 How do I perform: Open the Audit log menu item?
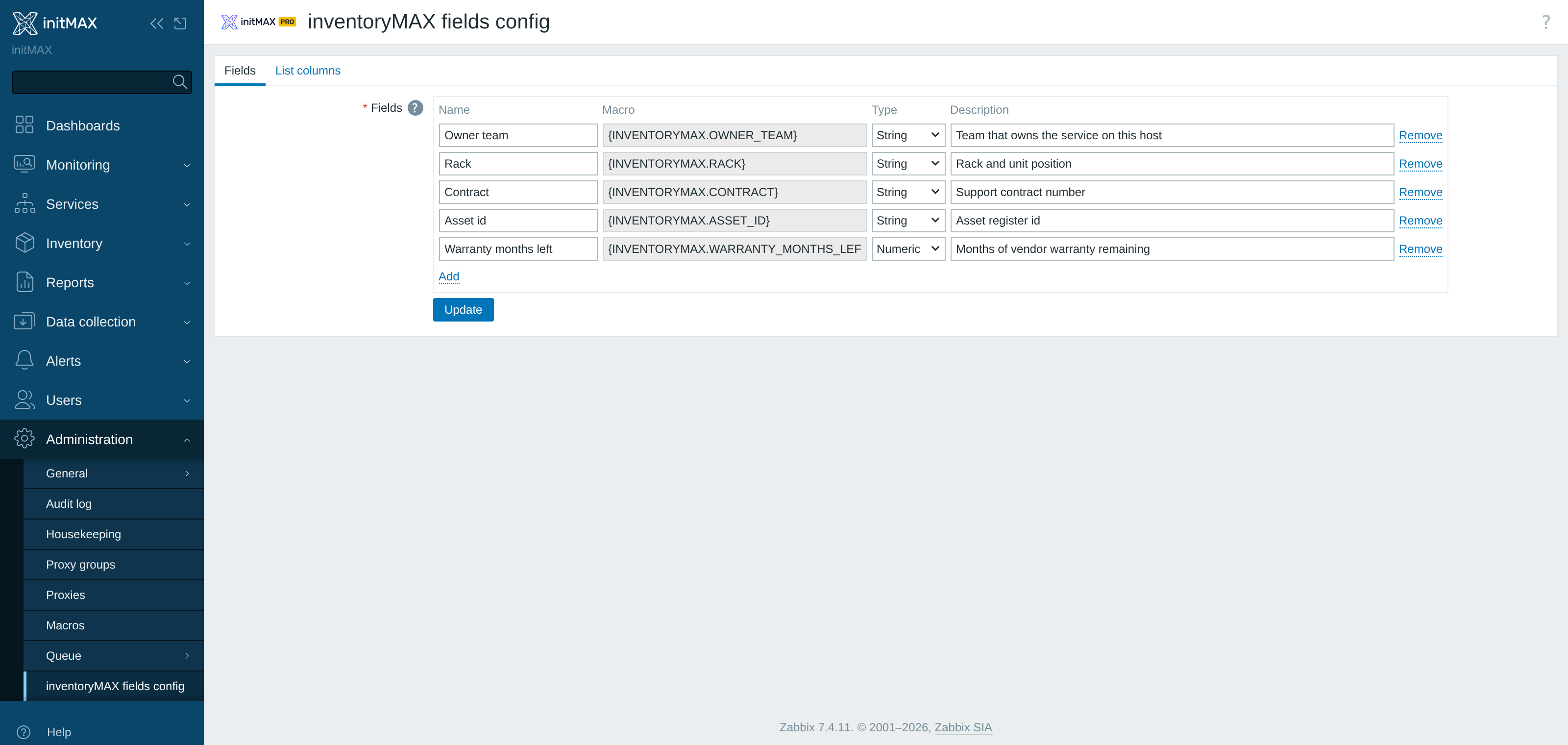point(113,503)
